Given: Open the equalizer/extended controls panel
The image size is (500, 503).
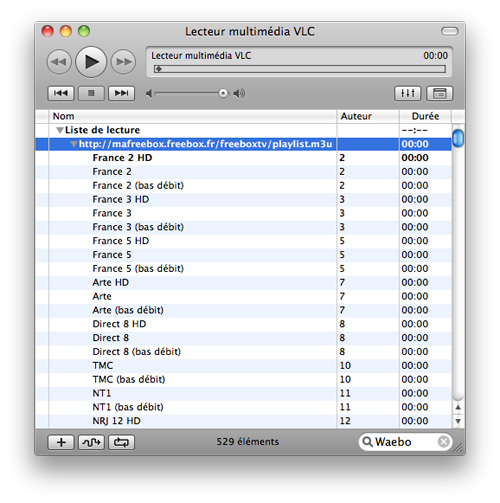Looking at the screenshot, I should [x=408, y=93].
